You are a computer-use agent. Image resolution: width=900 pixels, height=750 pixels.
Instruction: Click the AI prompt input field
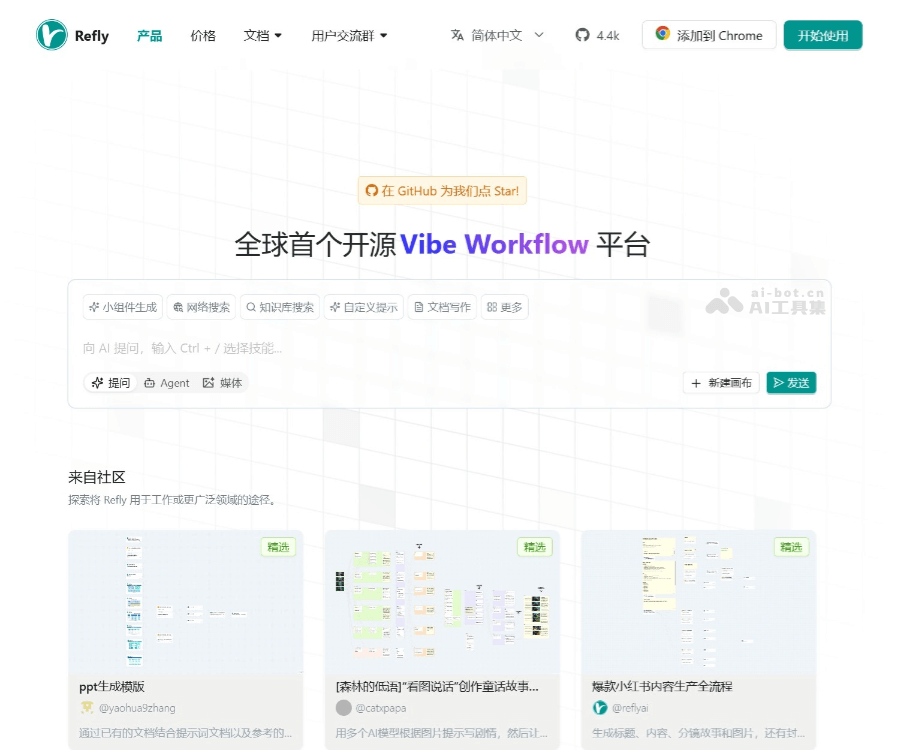click(400, 348)
